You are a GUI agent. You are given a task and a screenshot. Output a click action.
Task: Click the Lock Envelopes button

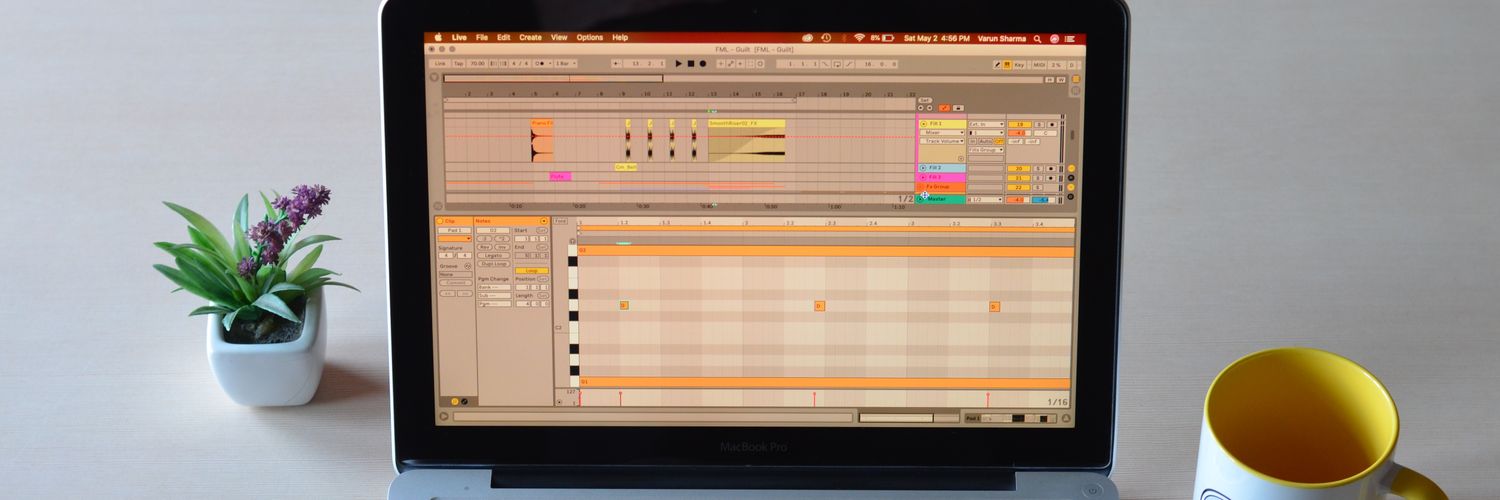[x=958, y=108]
